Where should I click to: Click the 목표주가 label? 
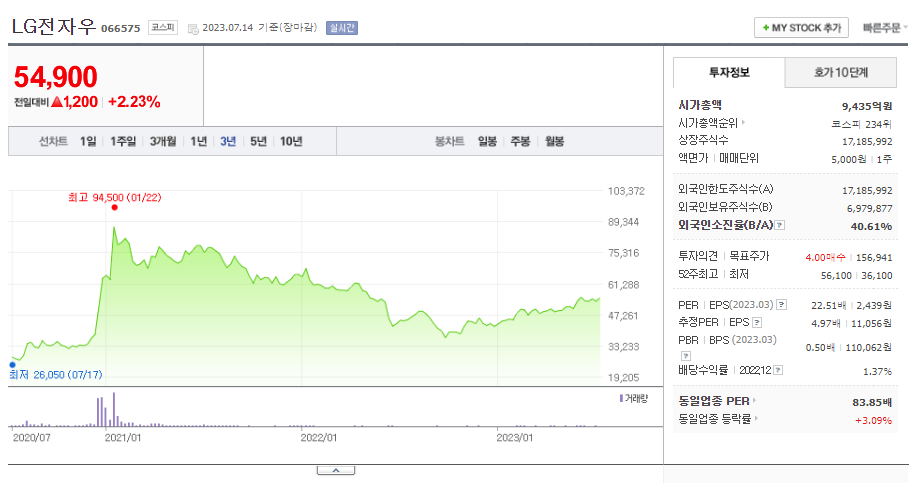pyautogui.click(x=749, y=256)
